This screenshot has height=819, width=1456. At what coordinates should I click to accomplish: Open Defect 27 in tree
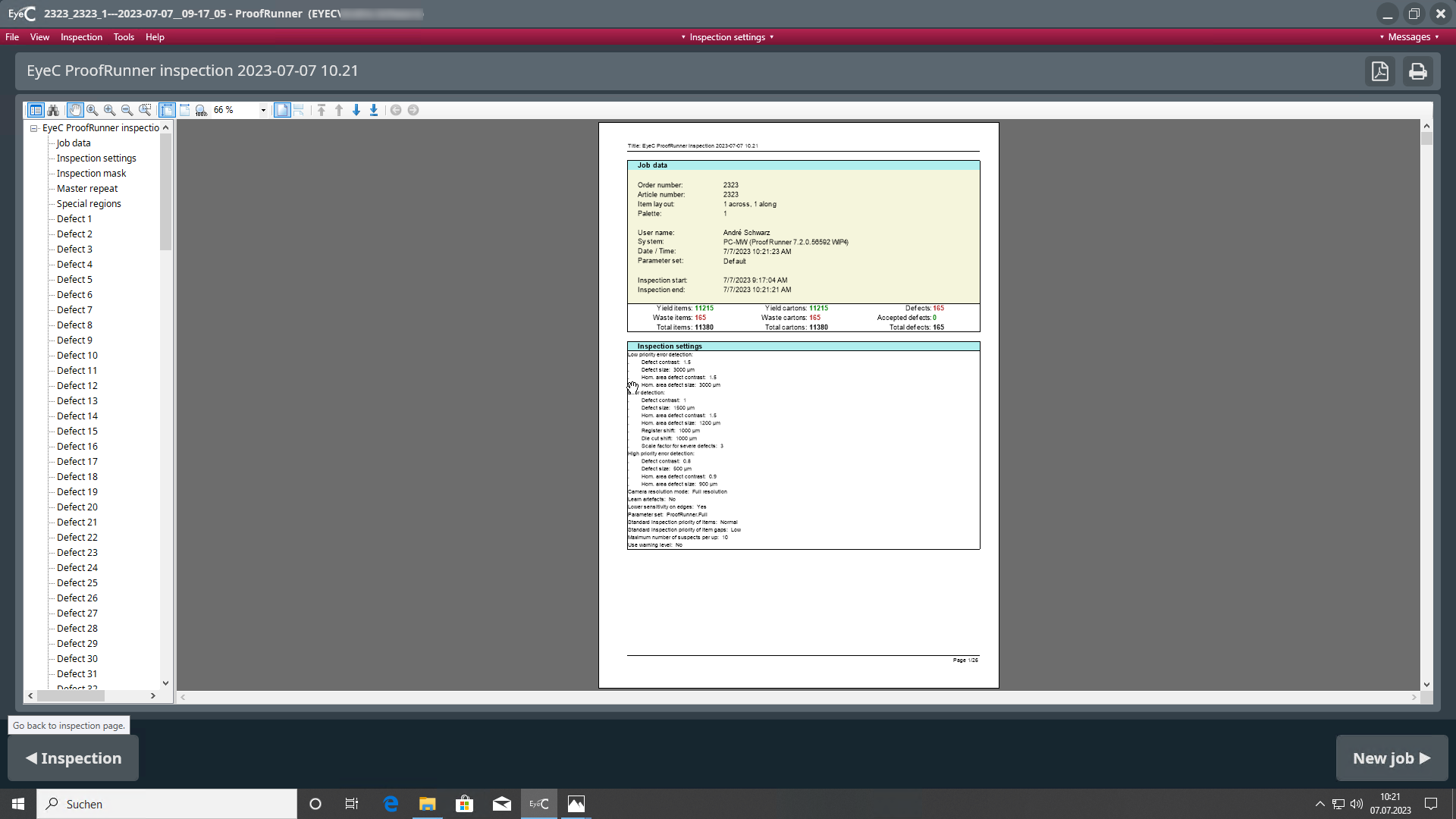click(x=77, y=613)
